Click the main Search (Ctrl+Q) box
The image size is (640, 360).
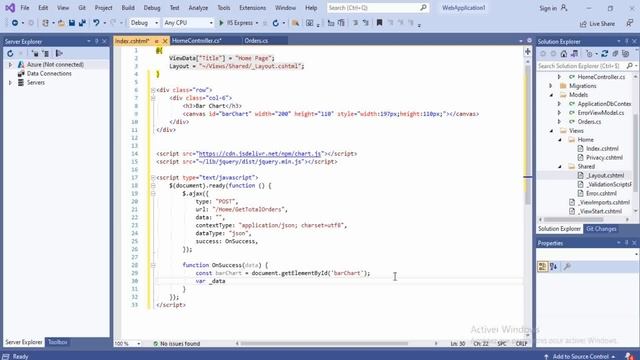click(x=378, y=8)
